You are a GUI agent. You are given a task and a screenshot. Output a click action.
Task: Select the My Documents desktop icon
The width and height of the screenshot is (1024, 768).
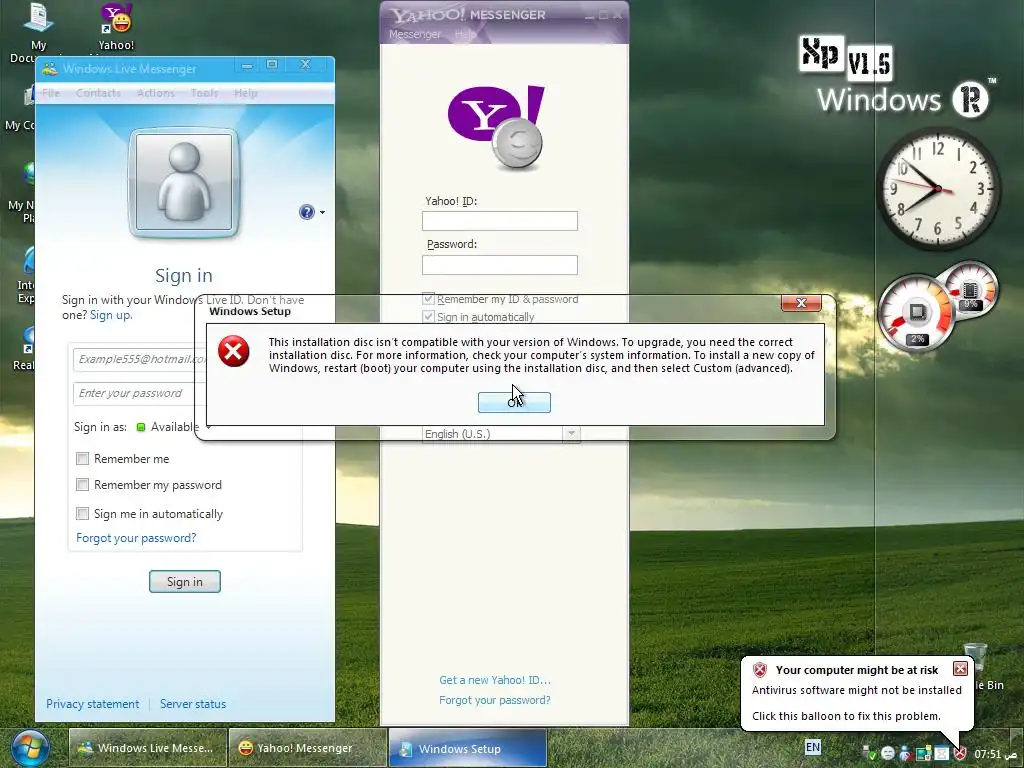pyautogui.click(x=37, y=17)
